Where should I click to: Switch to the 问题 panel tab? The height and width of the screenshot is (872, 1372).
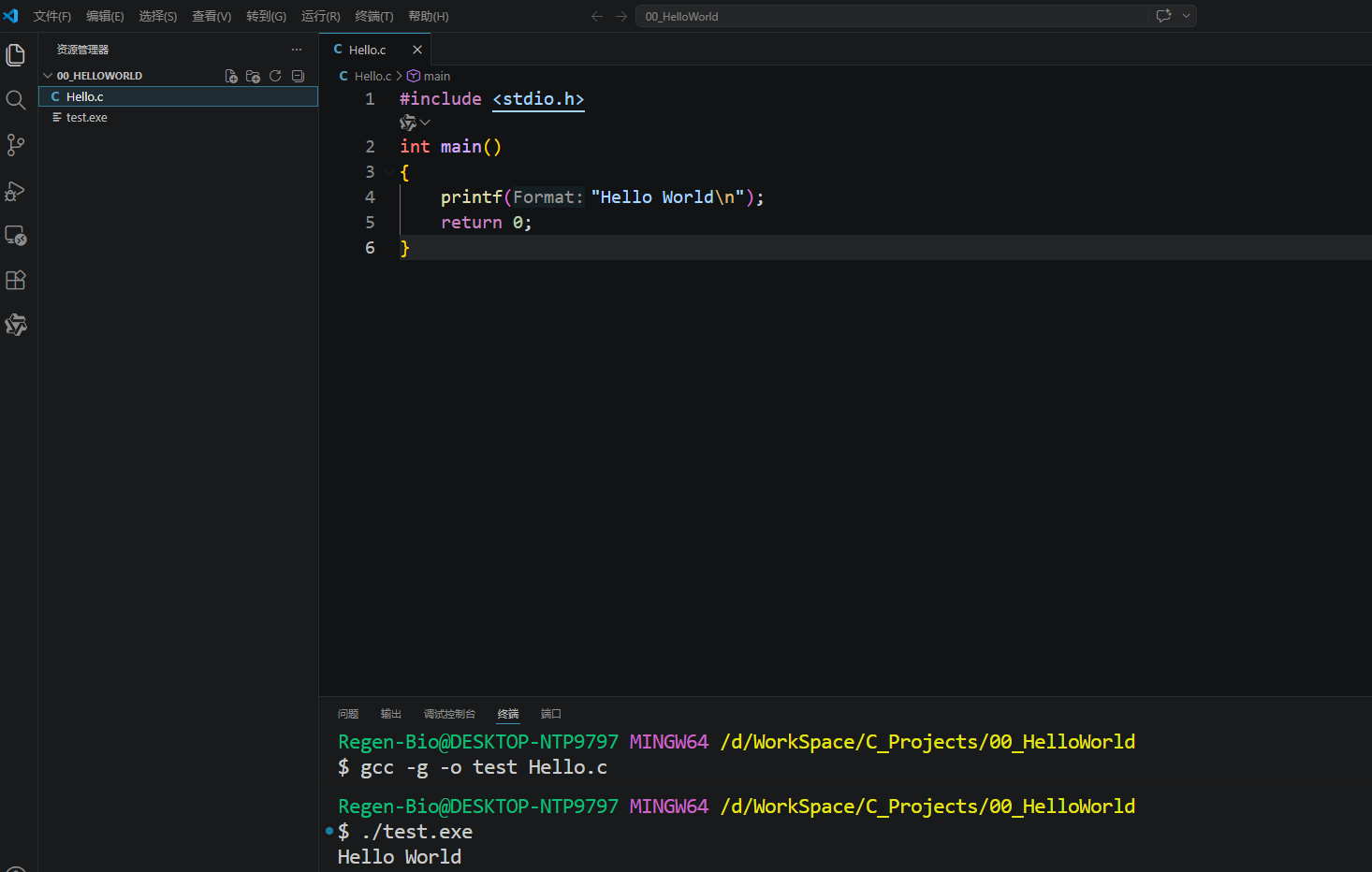[x=348, y=714]
